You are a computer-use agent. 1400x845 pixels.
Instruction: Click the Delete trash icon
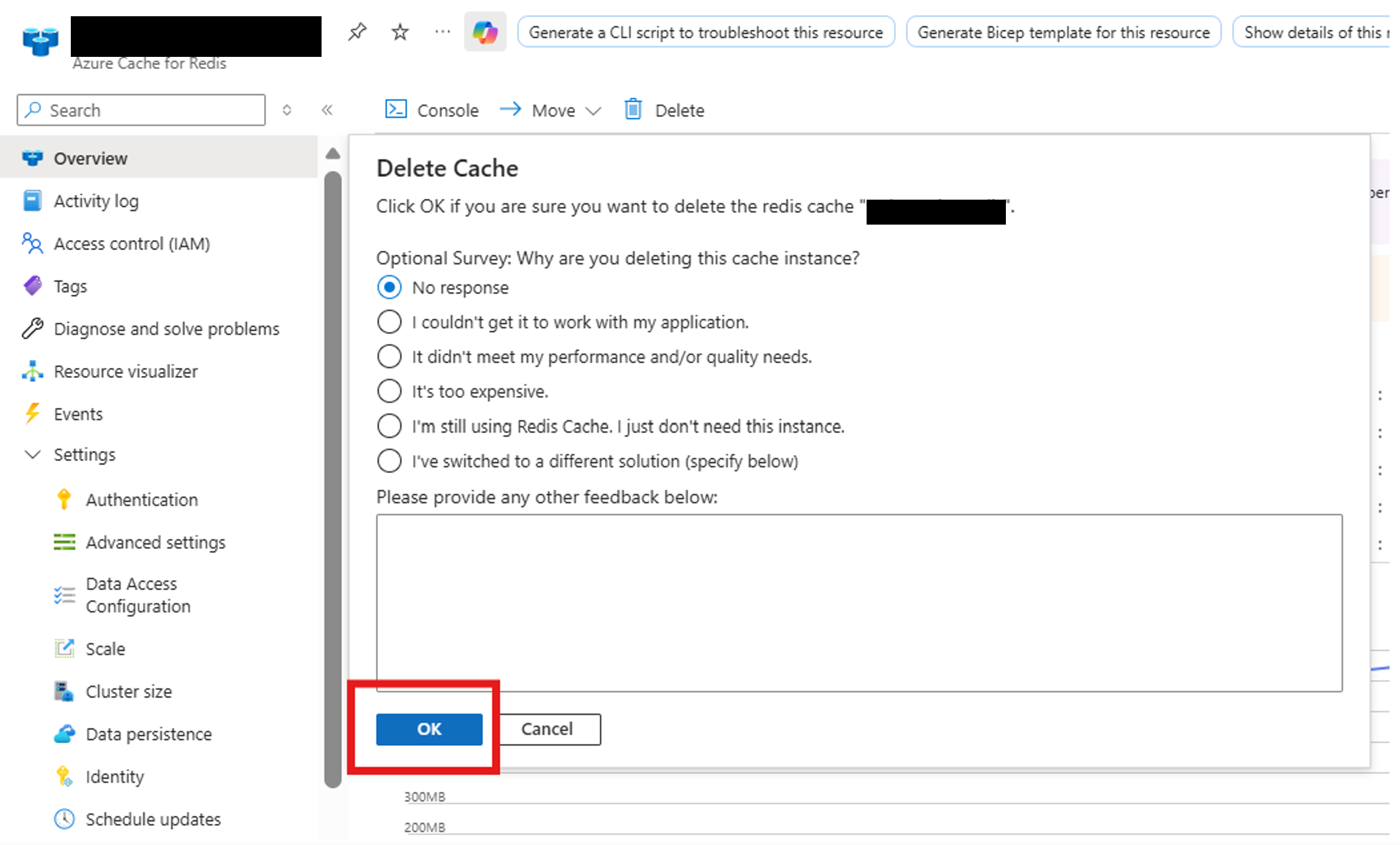click(x=633, y=109)
